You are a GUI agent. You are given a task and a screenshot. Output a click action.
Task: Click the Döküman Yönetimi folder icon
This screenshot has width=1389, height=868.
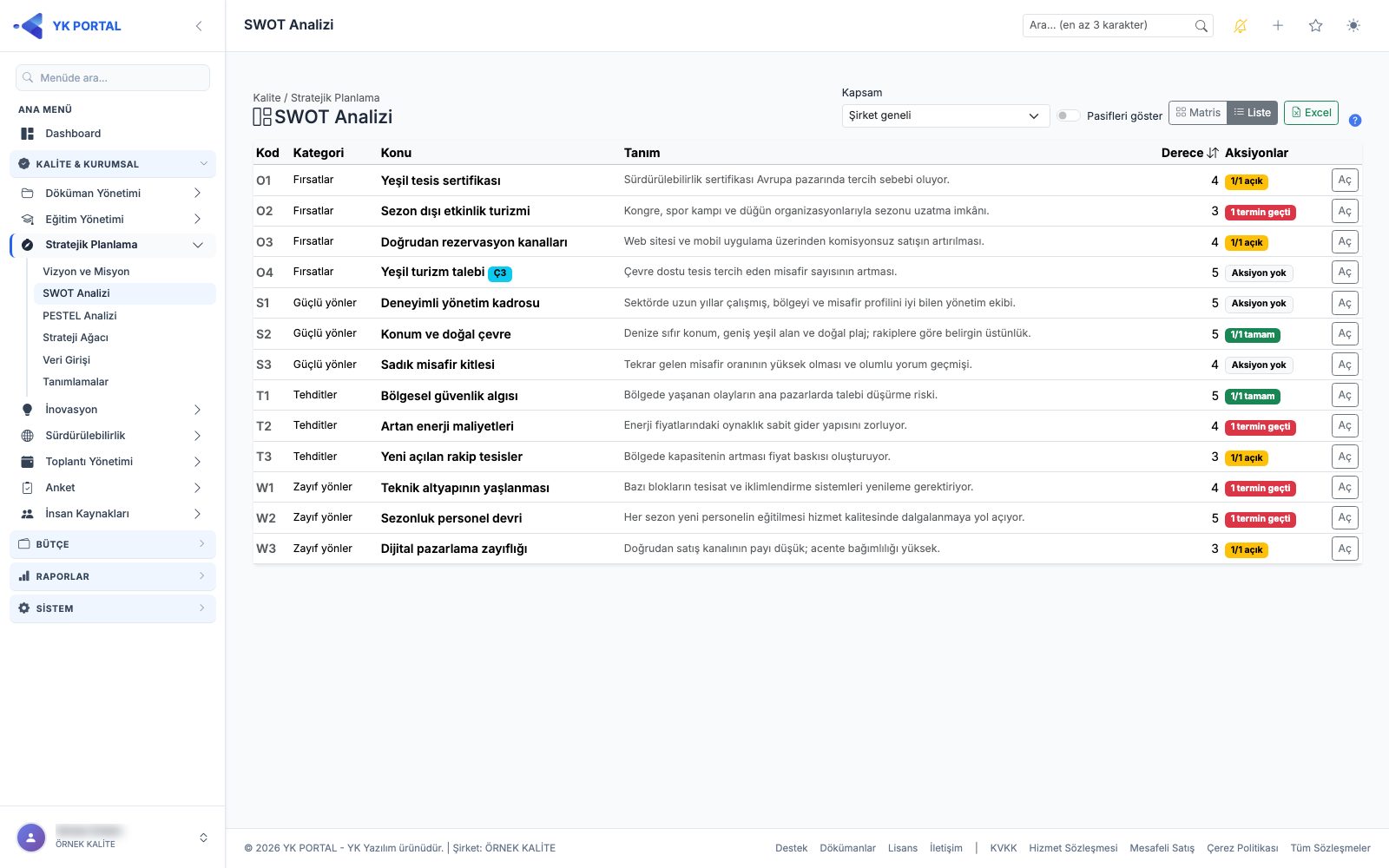[x=27, y=194]
